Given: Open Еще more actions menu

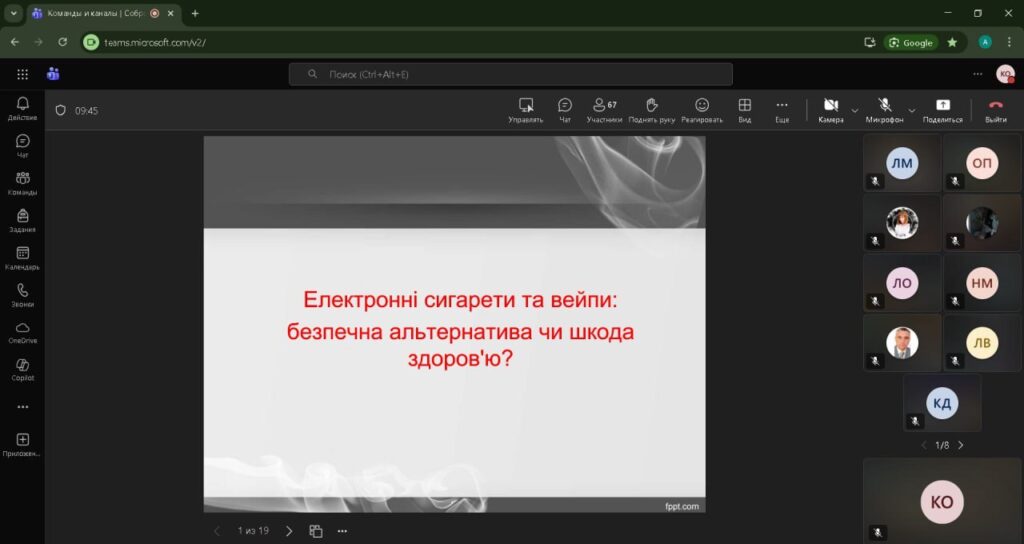Looking at the screenshot, I should [x=782, y=109].
